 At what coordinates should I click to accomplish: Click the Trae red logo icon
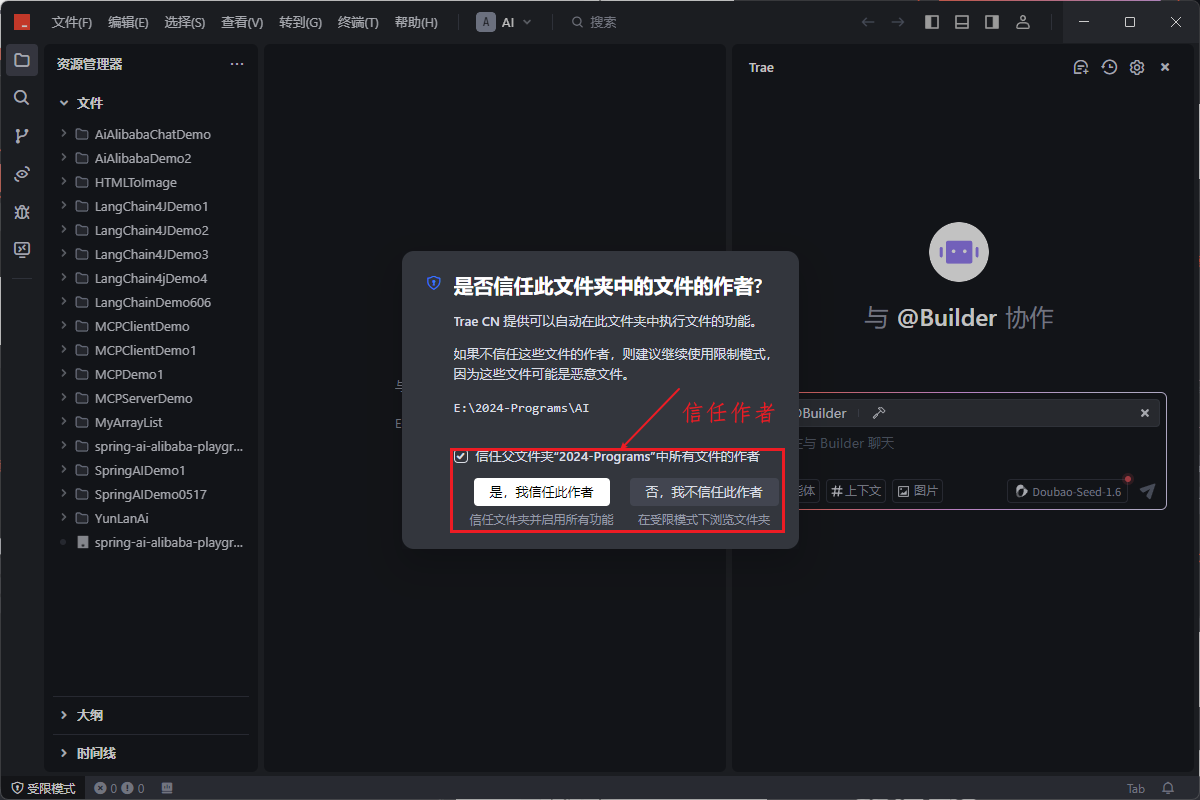tap(22, 22)
